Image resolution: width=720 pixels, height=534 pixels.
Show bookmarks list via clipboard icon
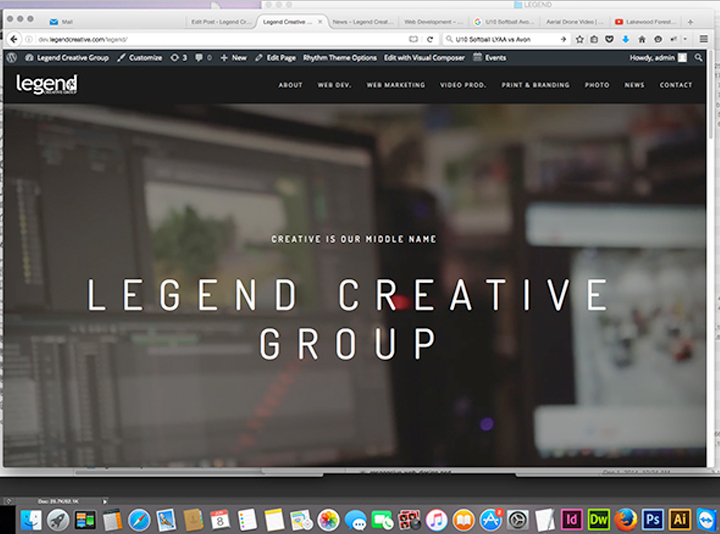(594, 39)
